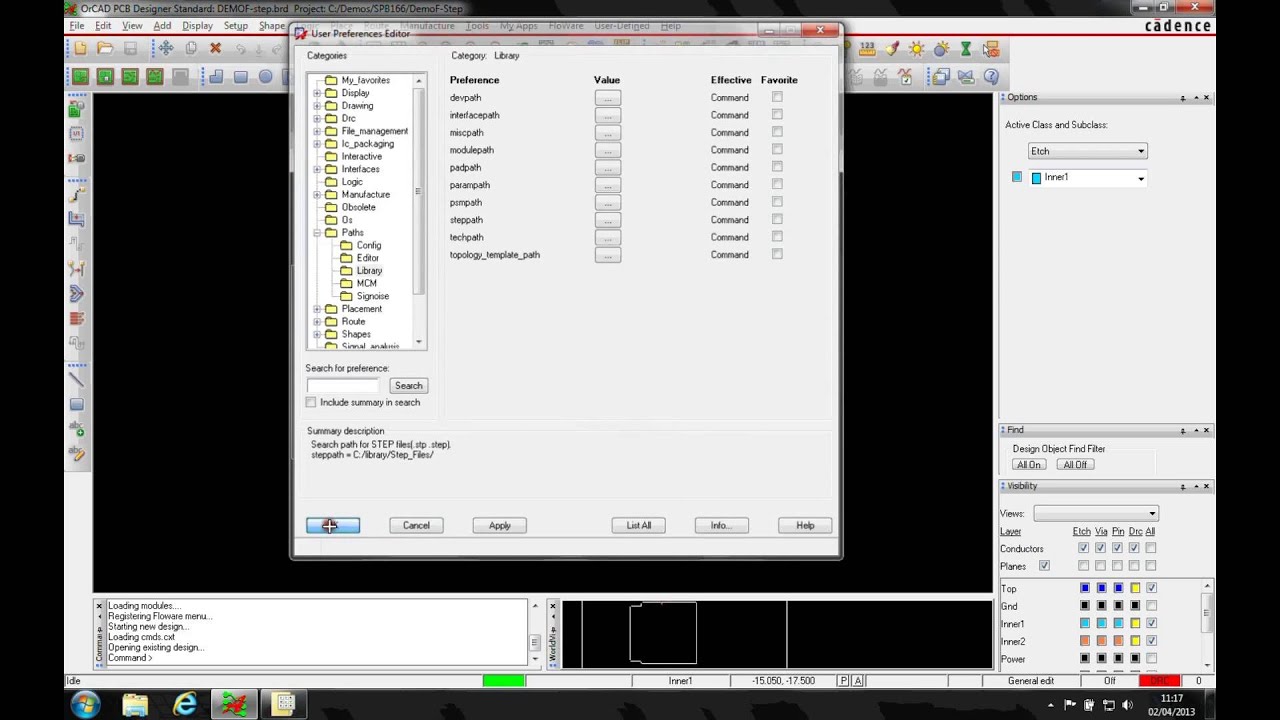Click Inner1 layer Drc yellow color swatch

(x=1135, y=623)
